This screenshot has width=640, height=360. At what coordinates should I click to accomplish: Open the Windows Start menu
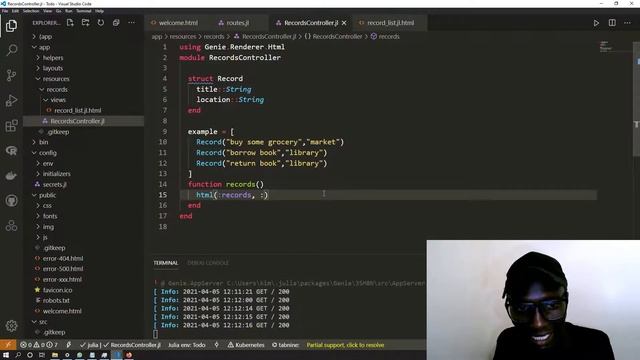[6, 355]
